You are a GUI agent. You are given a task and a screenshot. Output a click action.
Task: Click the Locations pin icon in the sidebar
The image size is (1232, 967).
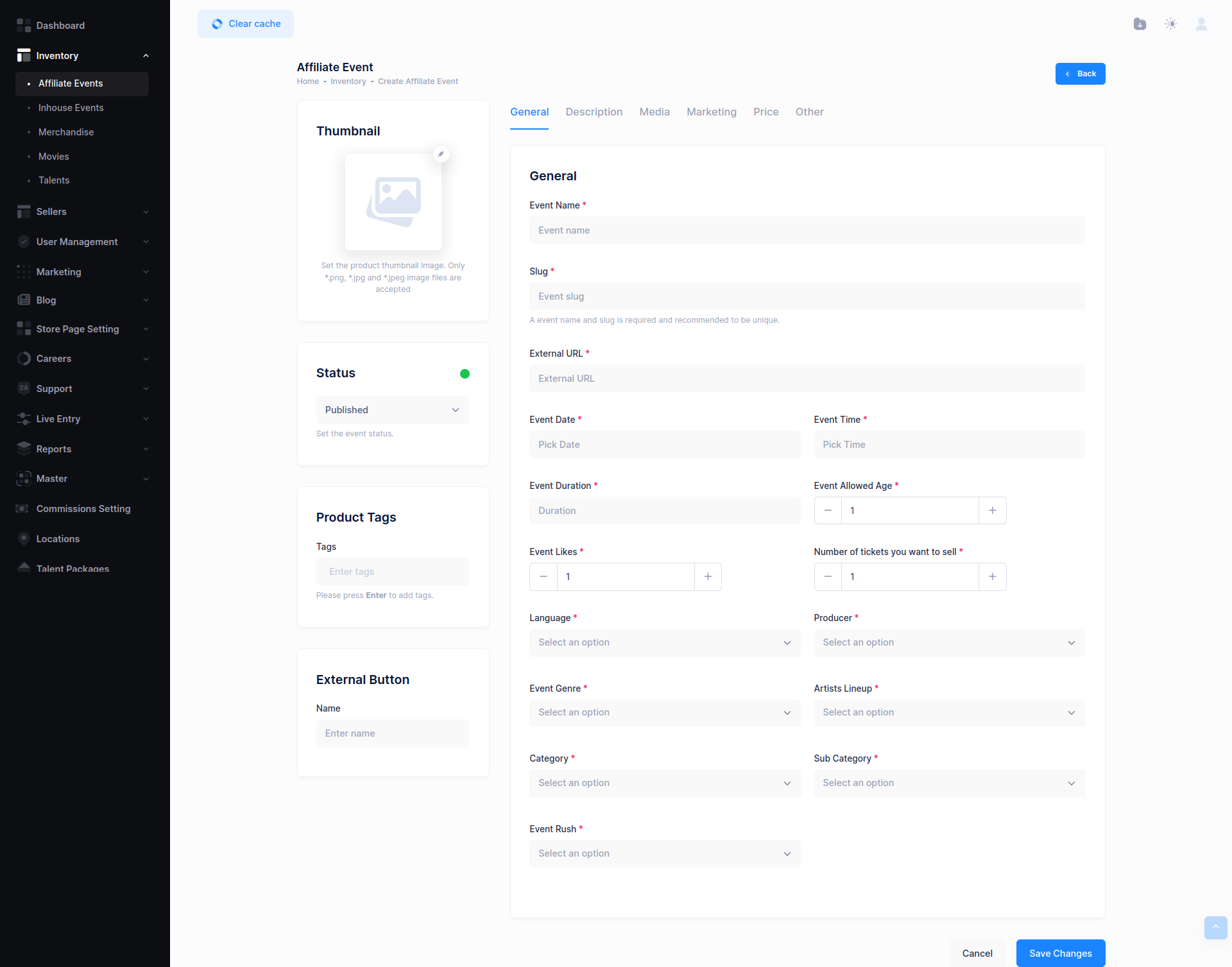point(24,539)
